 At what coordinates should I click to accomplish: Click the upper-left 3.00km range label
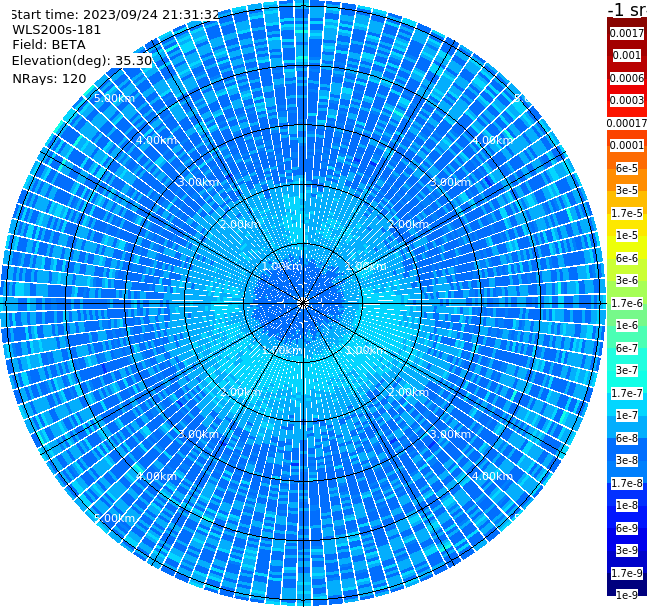(x=198, y=182)
